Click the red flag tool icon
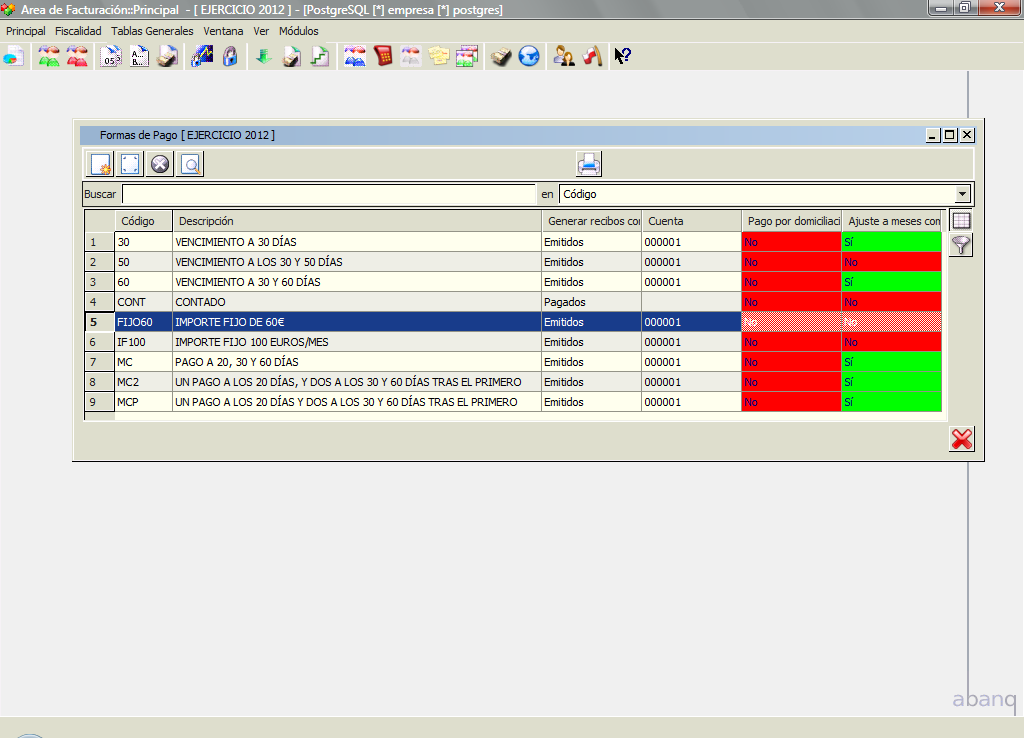 (592, 56)
